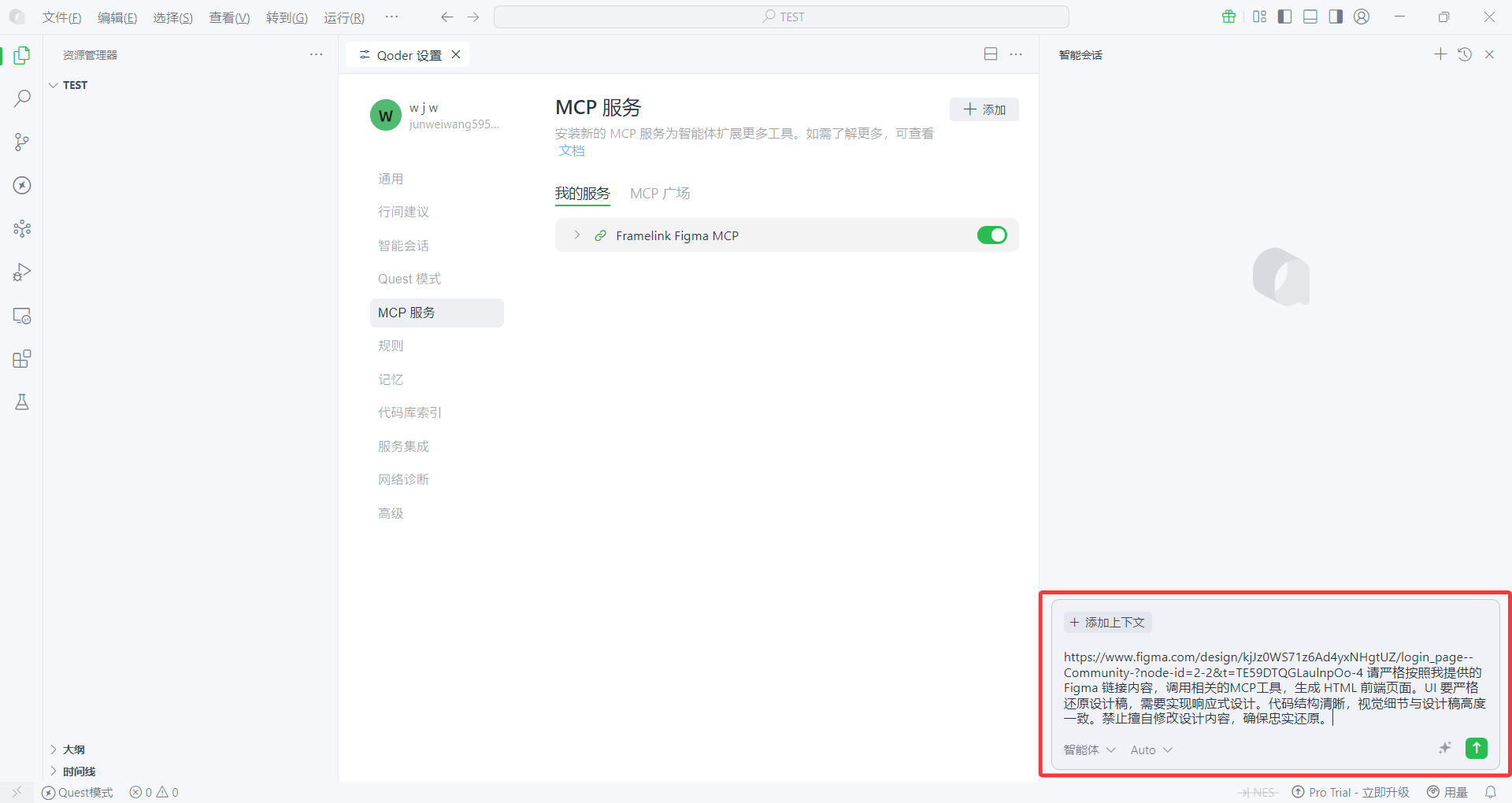
Task: Open the 转到(G) menu
Action: (x=287, y=17)
